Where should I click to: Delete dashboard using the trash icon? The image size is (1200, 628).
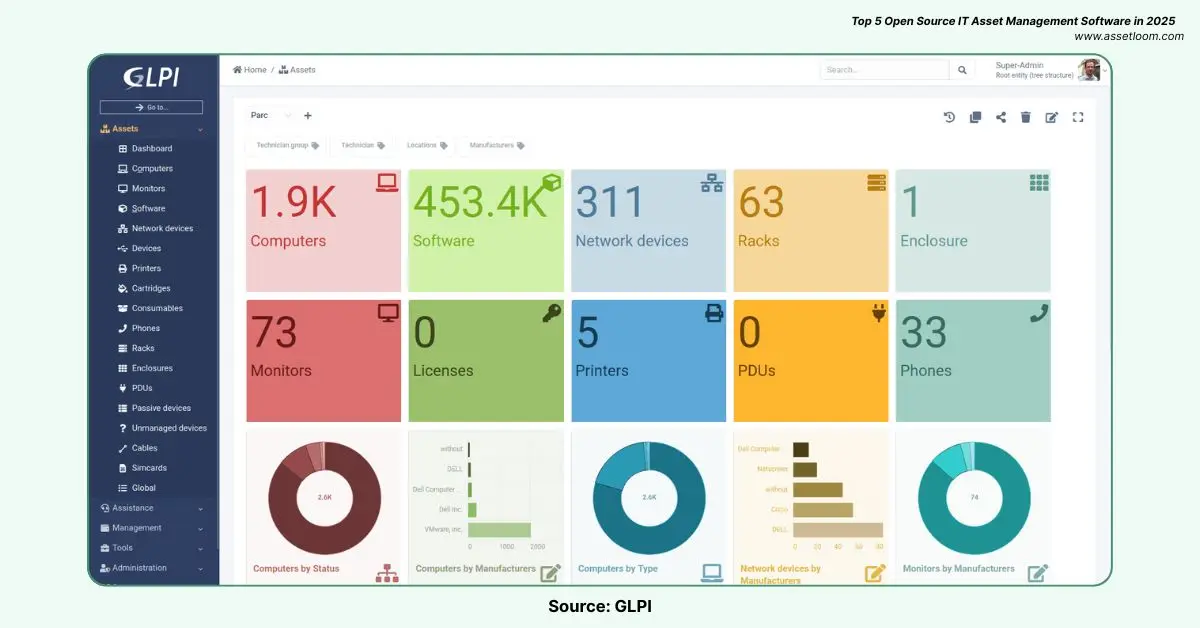coord(1026,117)
